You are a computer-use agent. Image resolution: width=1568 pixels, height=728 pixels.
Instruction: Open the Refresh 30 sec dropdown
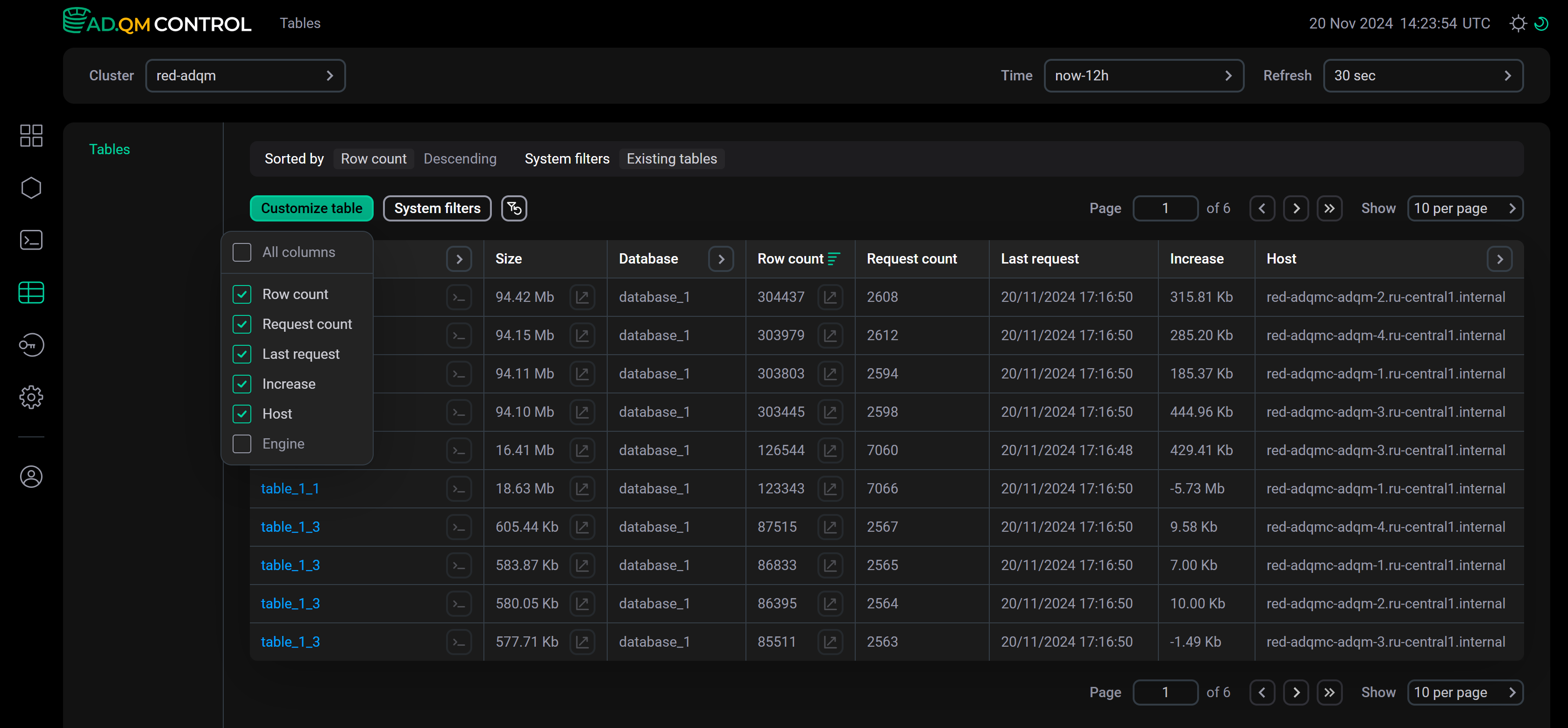pyautogui.click(x=1423, y=76)
